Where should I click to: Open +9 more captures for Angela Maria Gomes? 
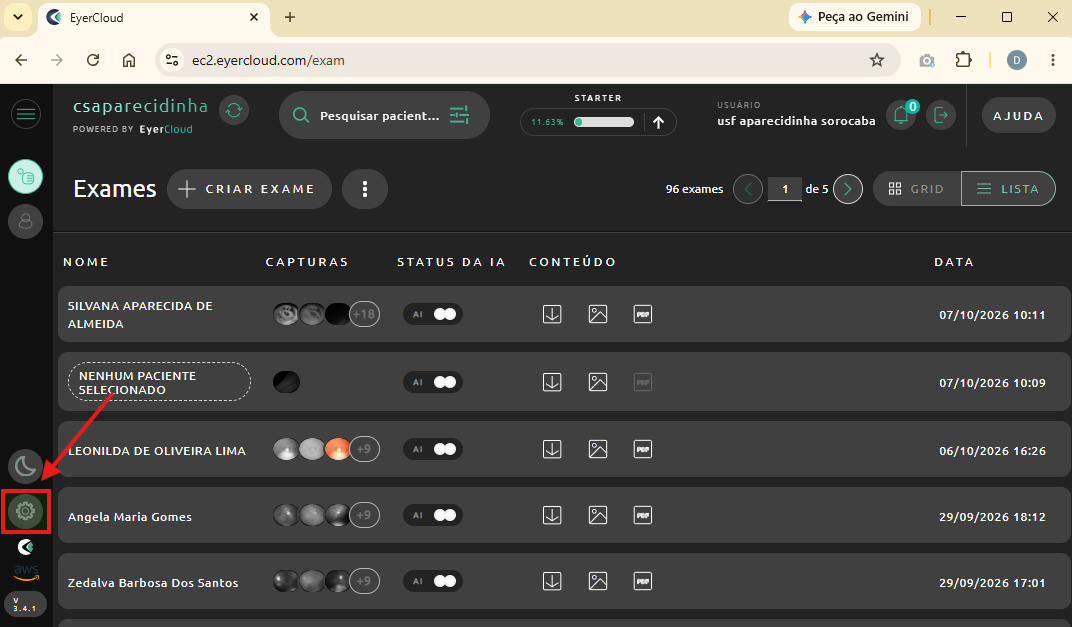click(364, 515)
